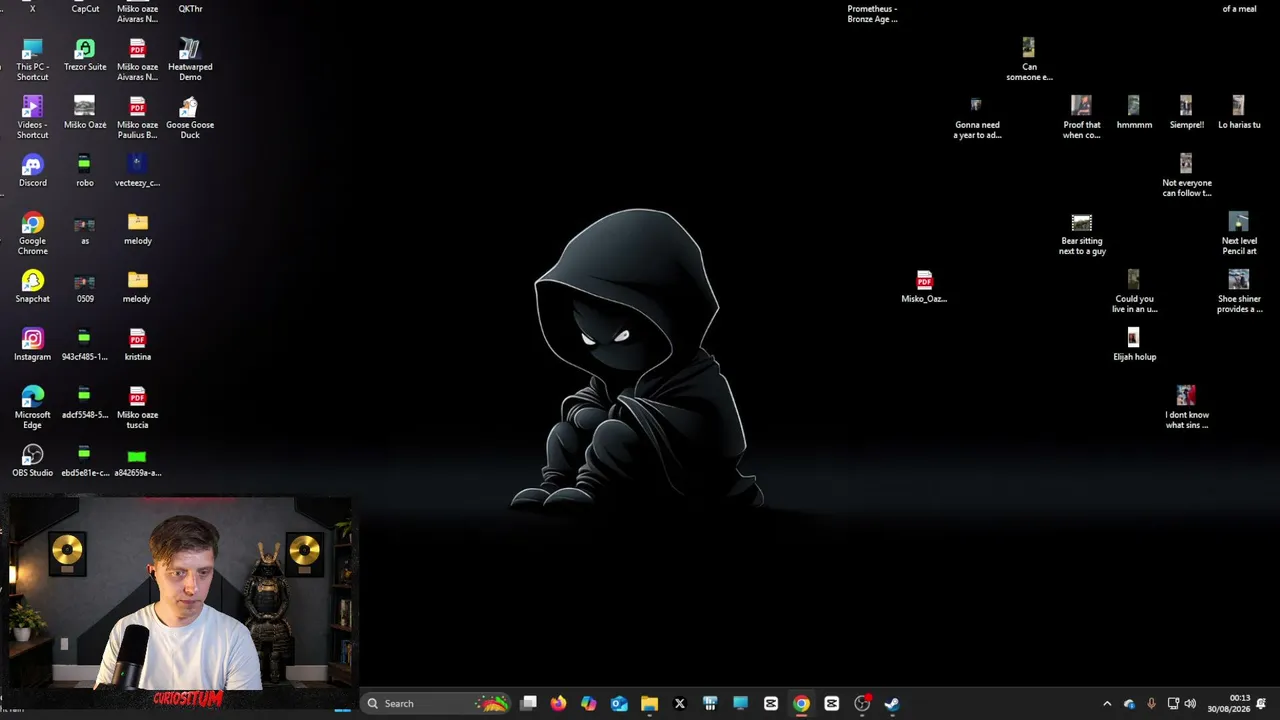Viewport: 1280px width, 720px height.
Task: Open the Videos shortcut icon
Action: pos(32,118)
